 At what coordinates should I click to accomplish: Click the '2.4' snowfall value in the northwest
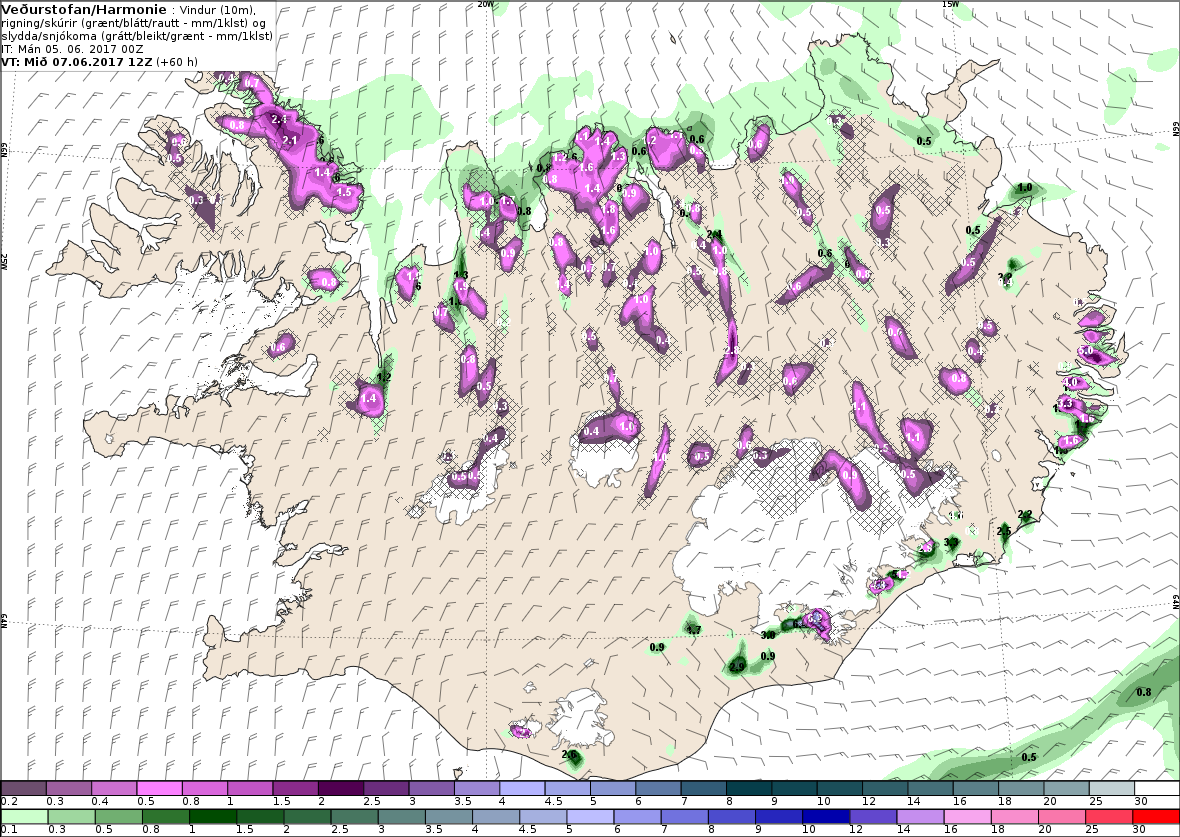point(278,119)
